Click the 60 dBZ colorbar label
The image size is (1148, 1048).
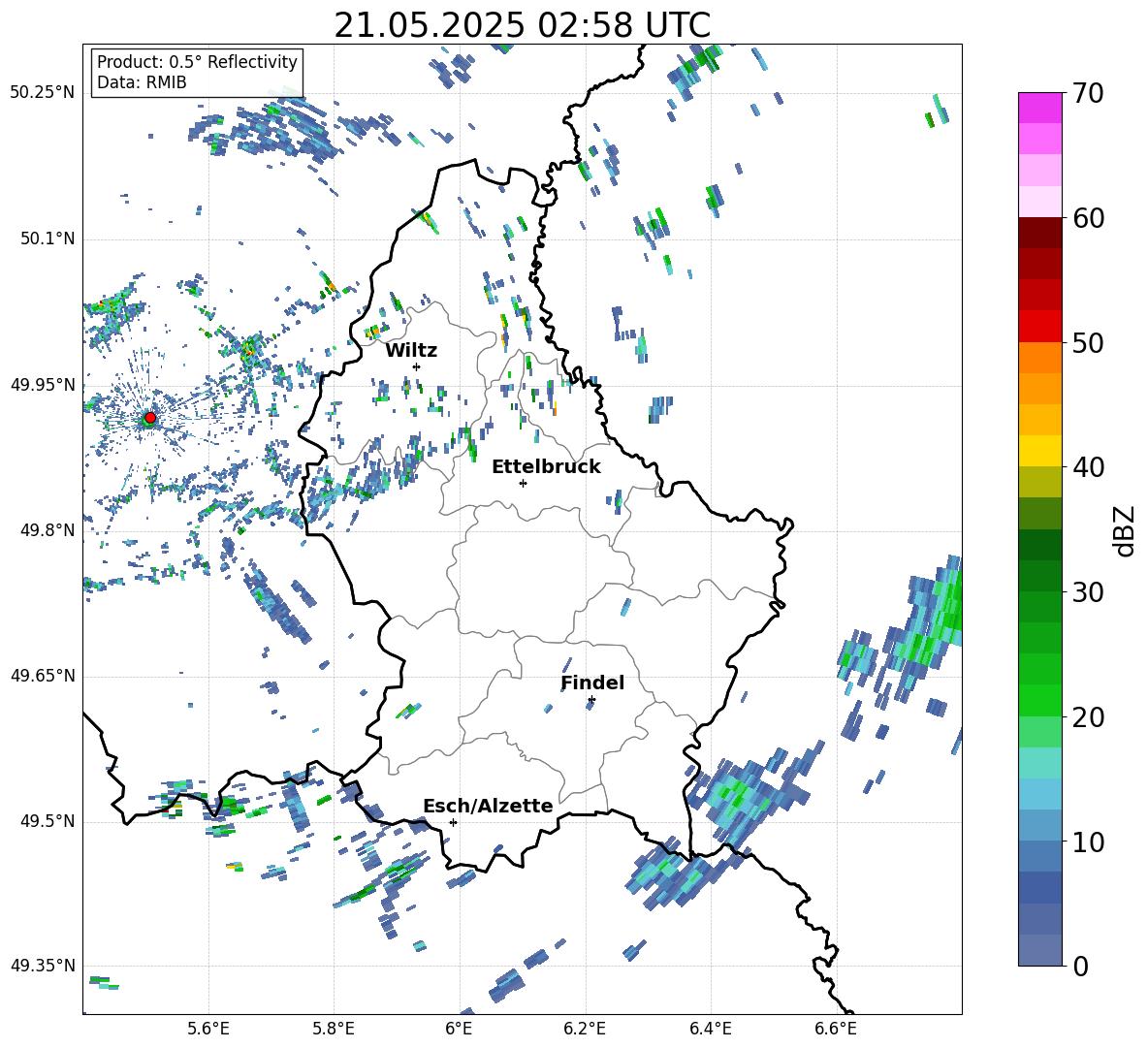pos(1088,218)
